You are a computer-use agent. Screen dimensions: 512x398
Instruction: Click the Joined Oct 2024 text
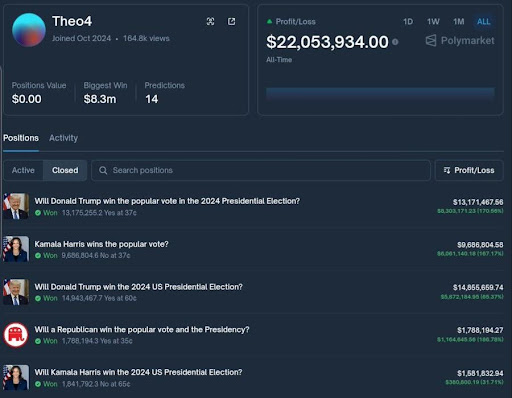pyautogui.click(x=81, y=38)
